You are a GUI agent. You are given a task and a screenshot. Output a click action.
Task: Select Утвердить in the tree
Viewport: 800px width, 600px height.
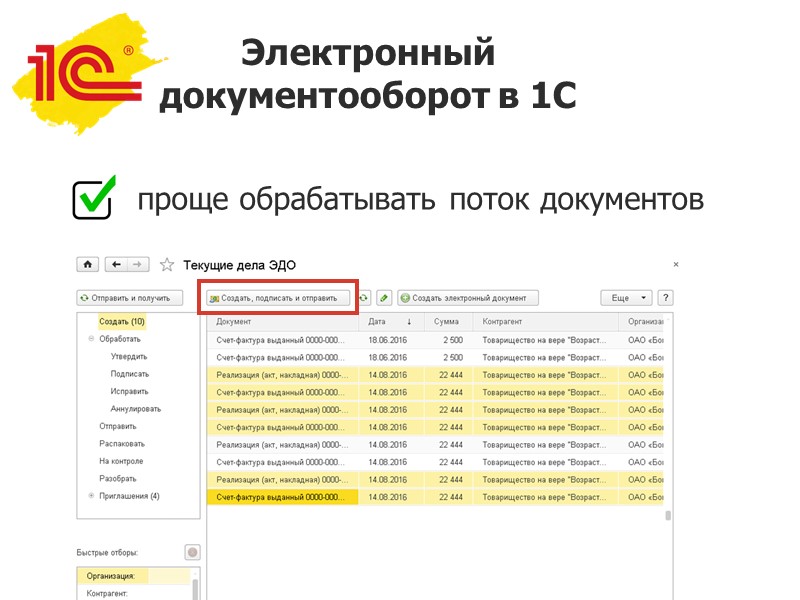pos(129,357)
